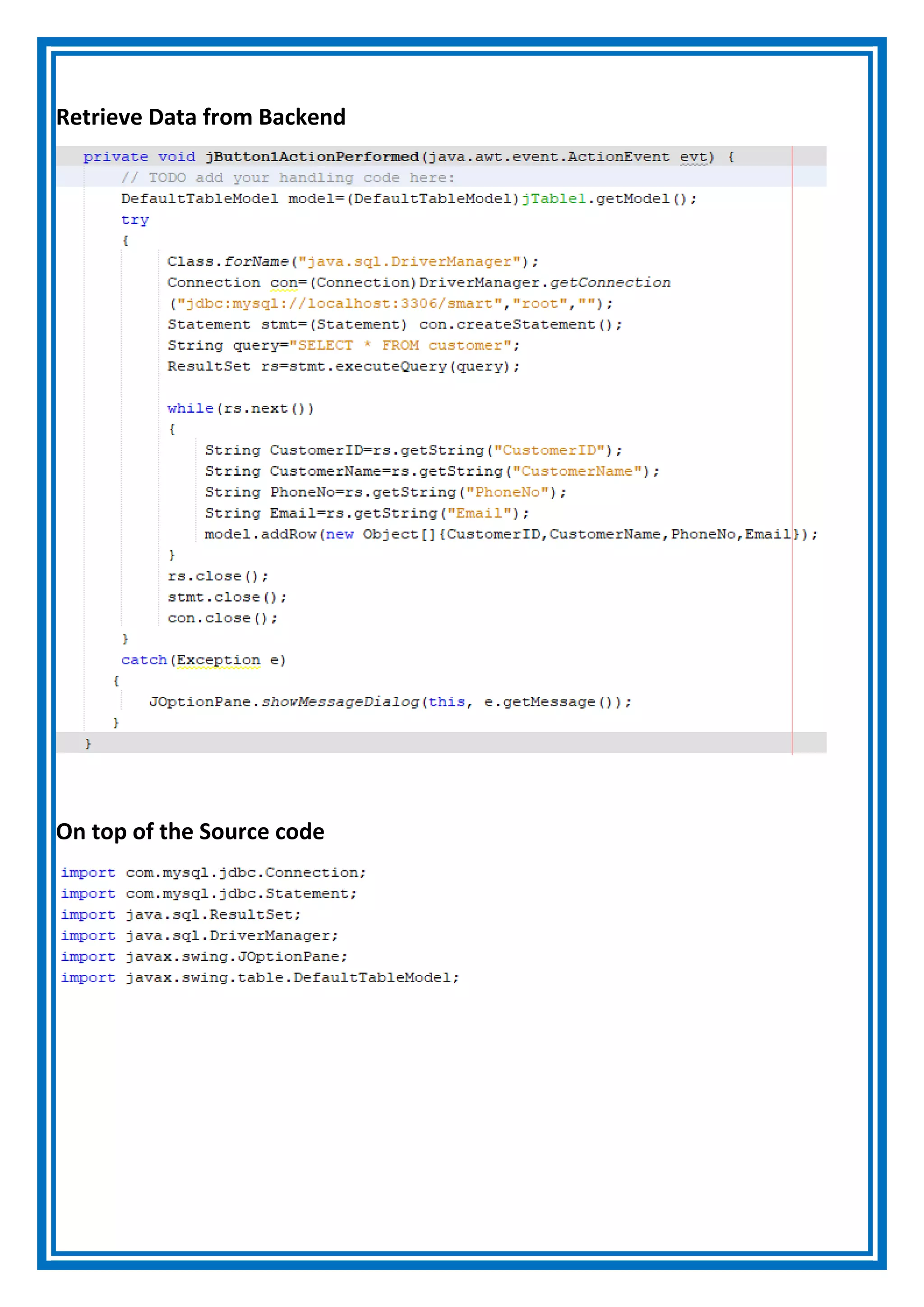Click the 'Retrieve Data from Backend' heading
Screen dimensions: 924x1307
(200, 117)
